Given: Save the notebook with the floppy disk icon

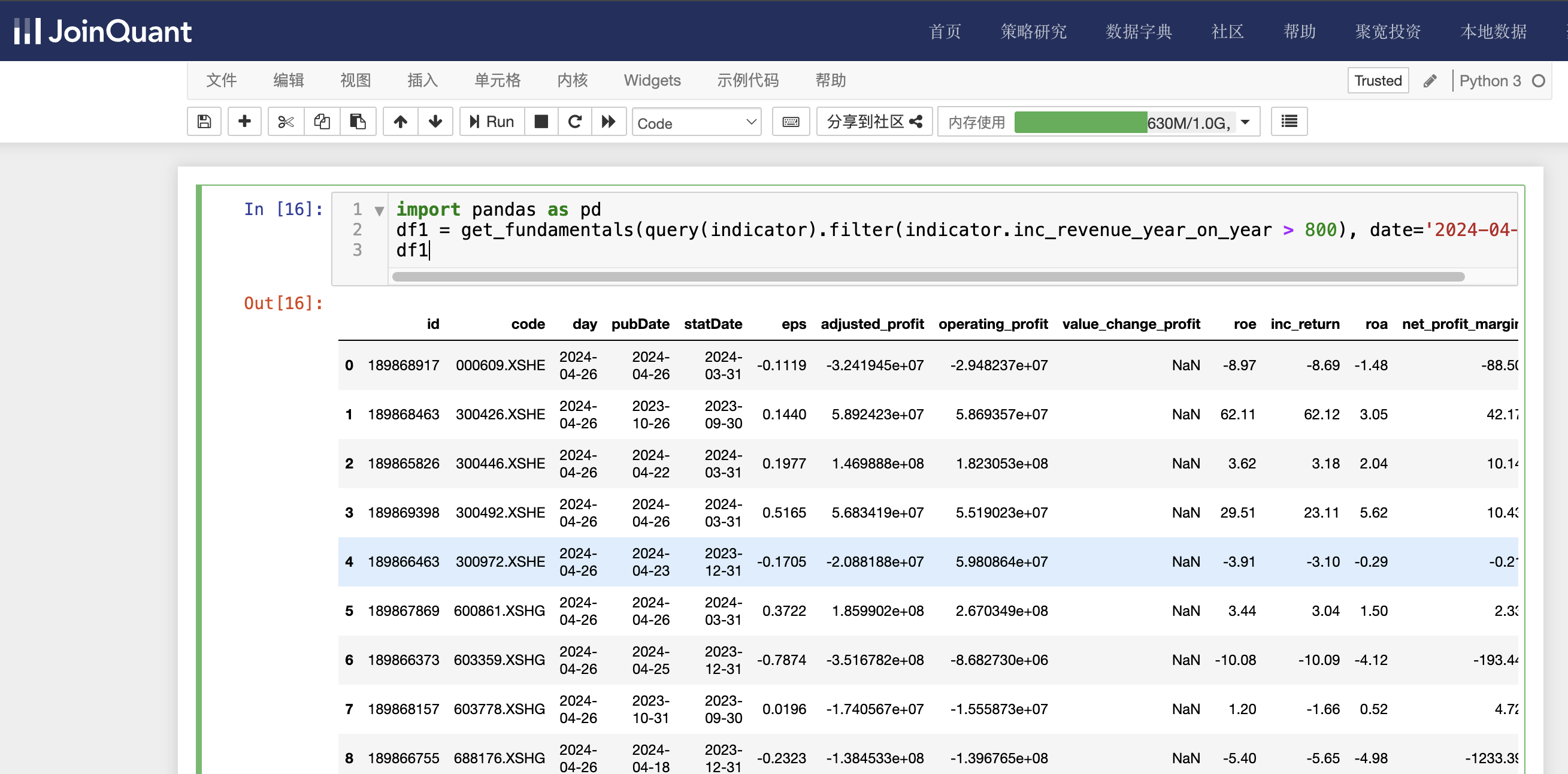Looking at the screenshot, I should (x=204, y=122).
